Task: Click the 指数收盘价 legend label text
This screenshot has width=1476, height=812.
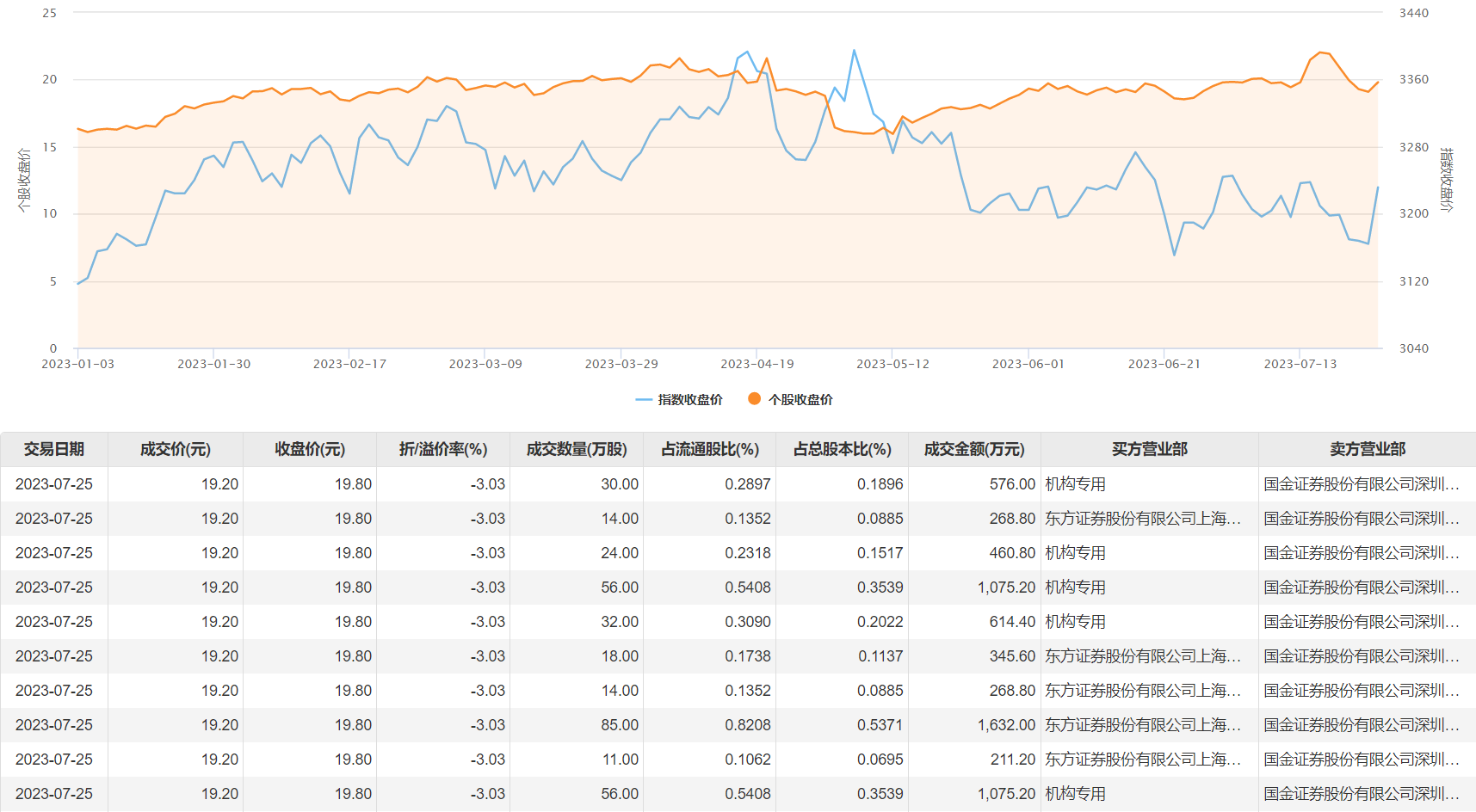Action: click(x=690, y=400)
